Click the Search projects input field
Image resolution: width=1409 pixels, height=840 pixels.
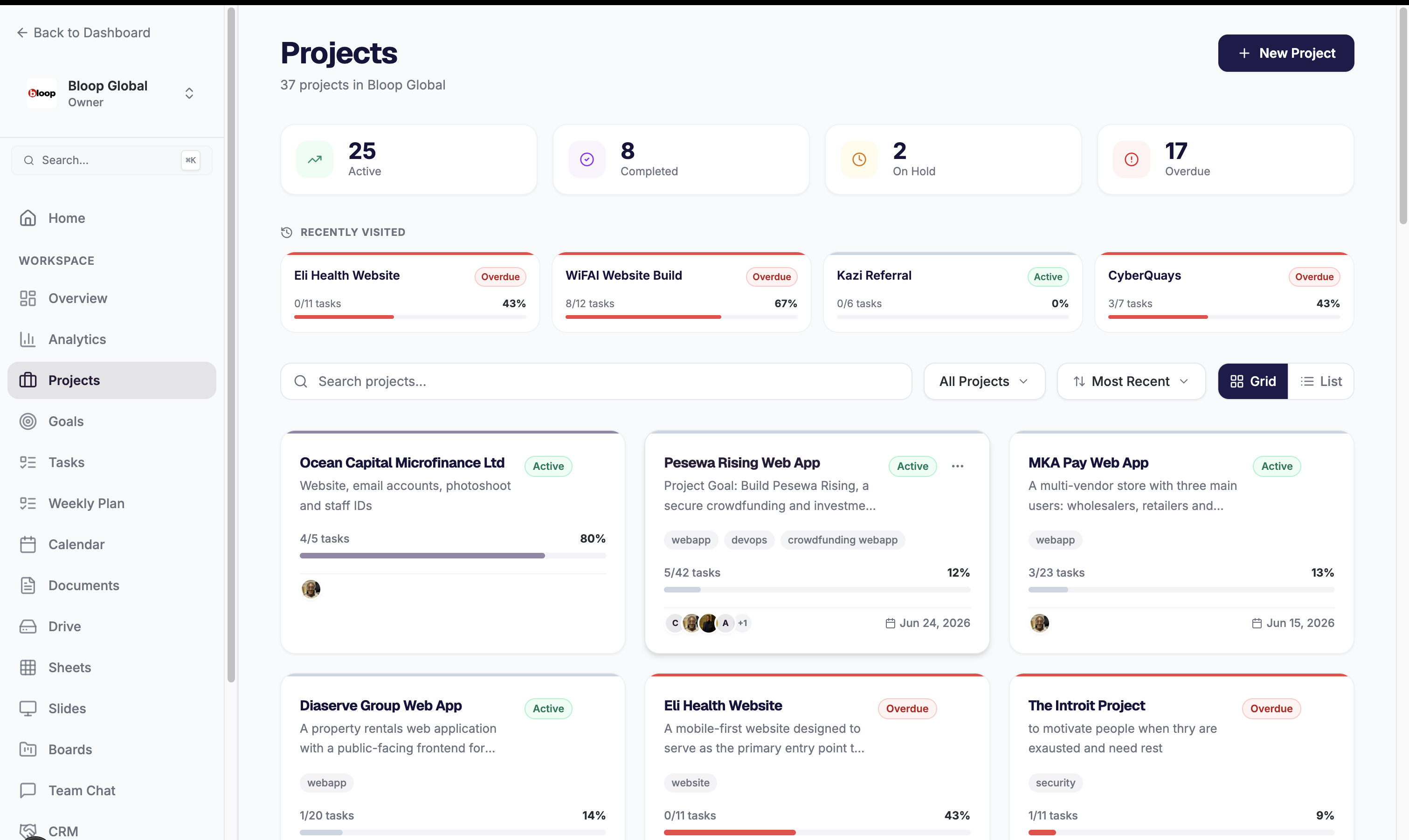[x=596, y=381]
